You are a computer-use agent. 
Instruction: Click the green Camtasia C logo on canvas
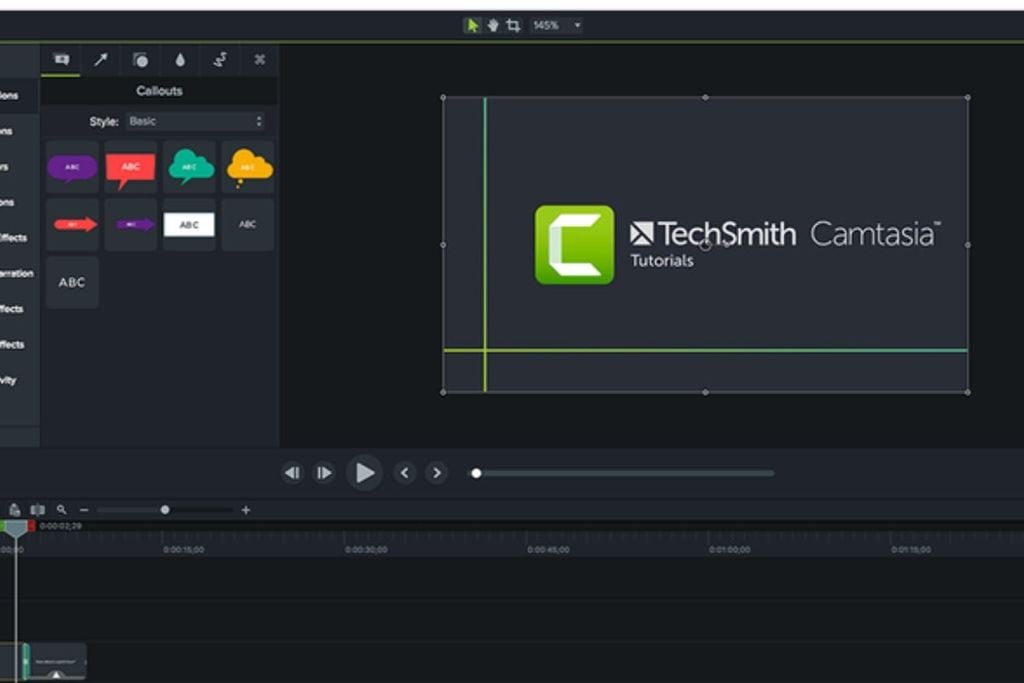574,245
